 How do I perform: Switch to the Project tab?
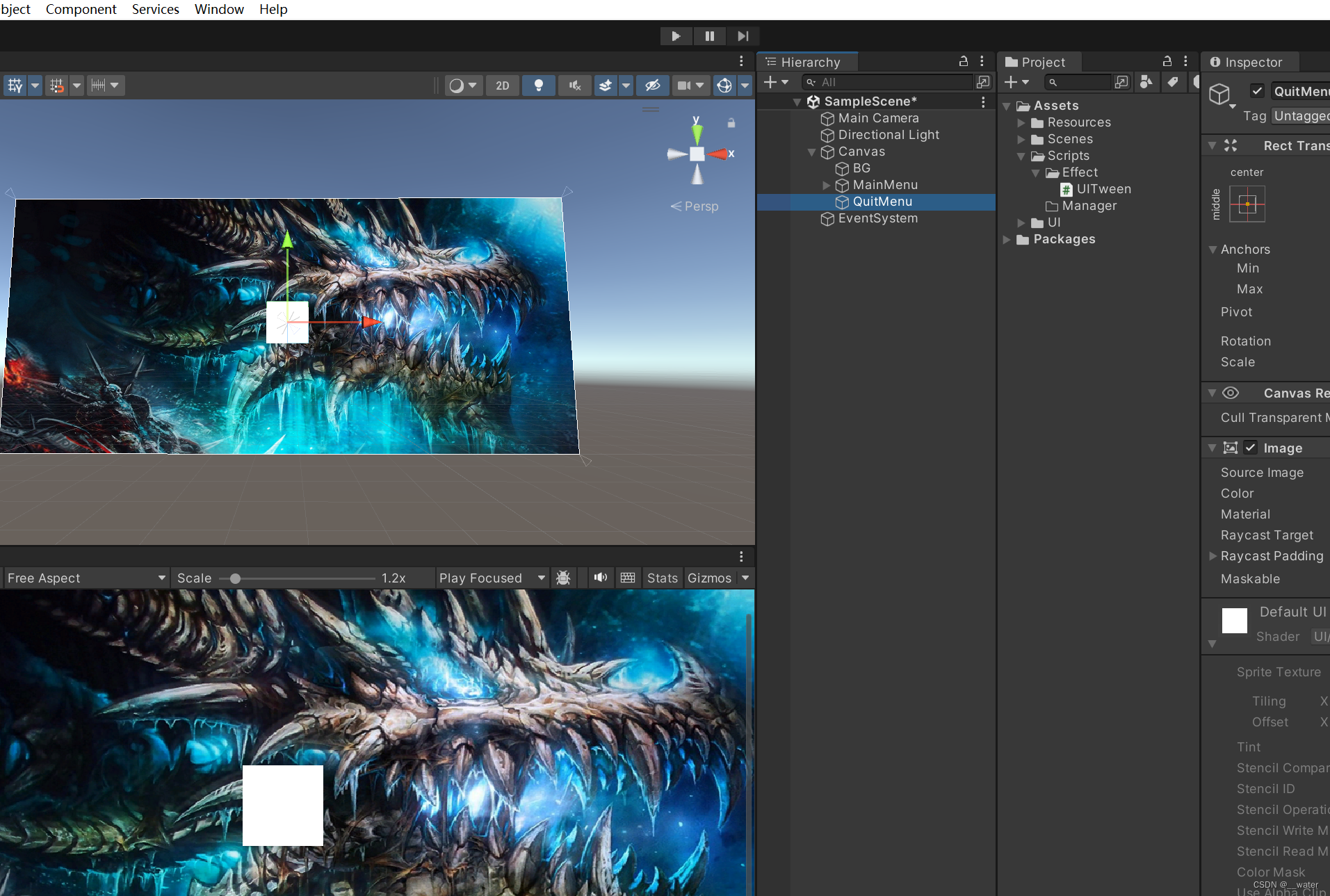[1039, 62]
